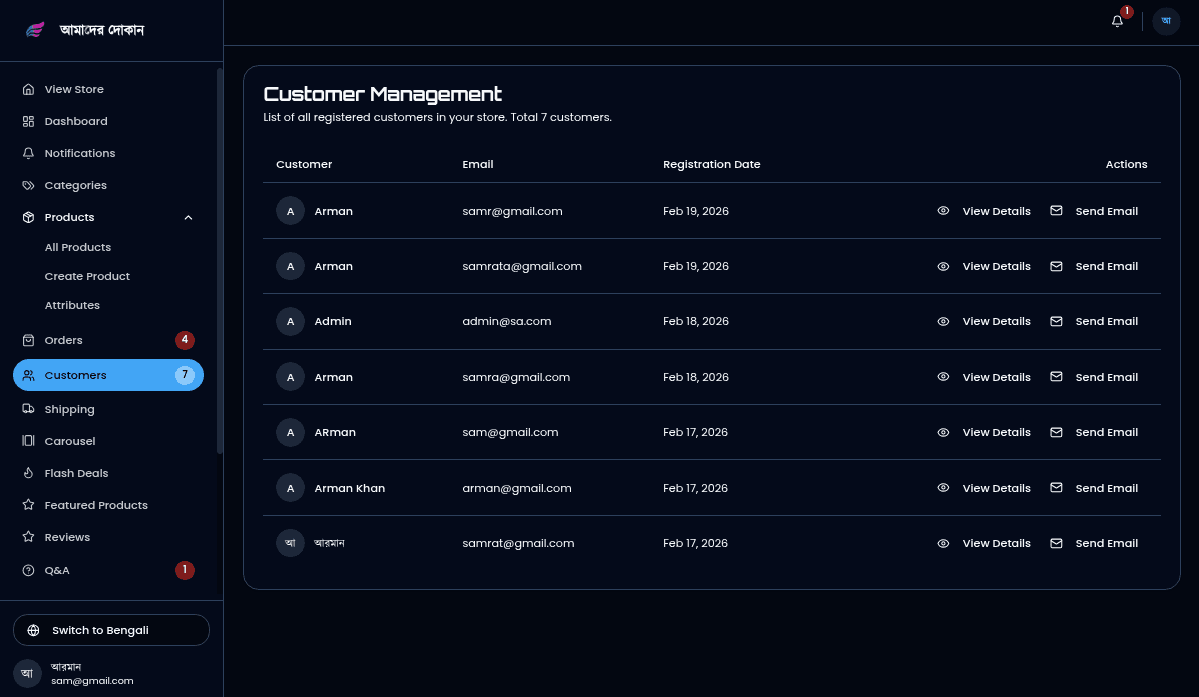Click the View Details eye icon for Arman Khan
The width and height of the screenshot is (1199, 697).
coord(943,488)
